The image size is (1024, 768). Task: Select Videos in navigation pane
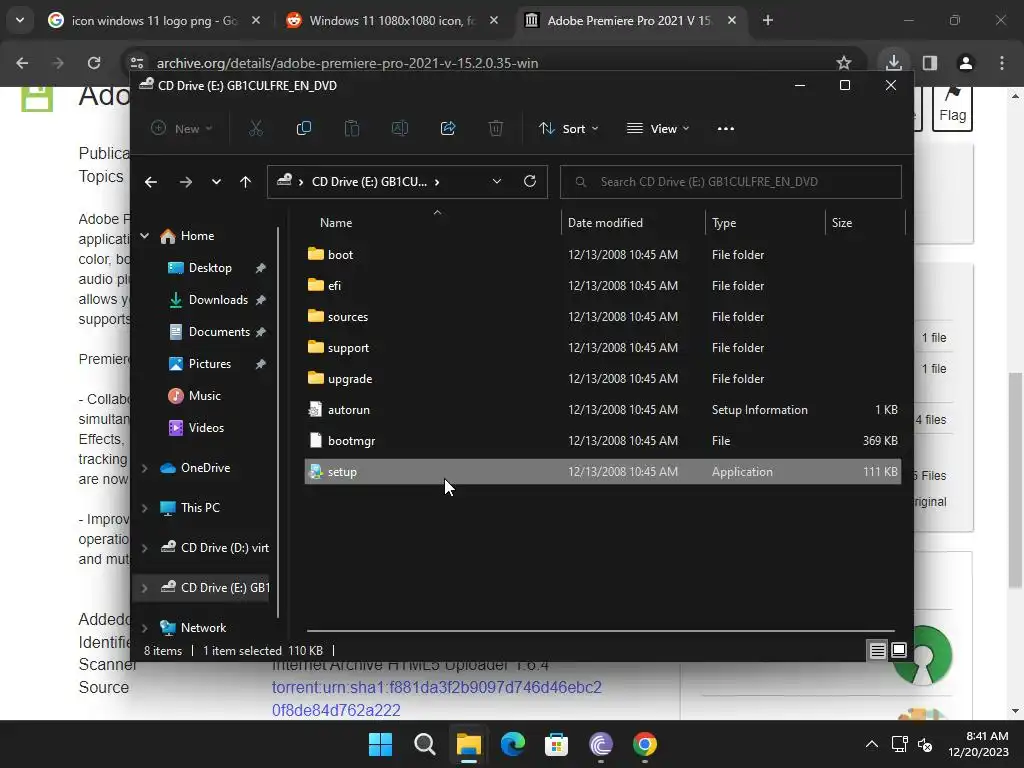coord(206,428)
